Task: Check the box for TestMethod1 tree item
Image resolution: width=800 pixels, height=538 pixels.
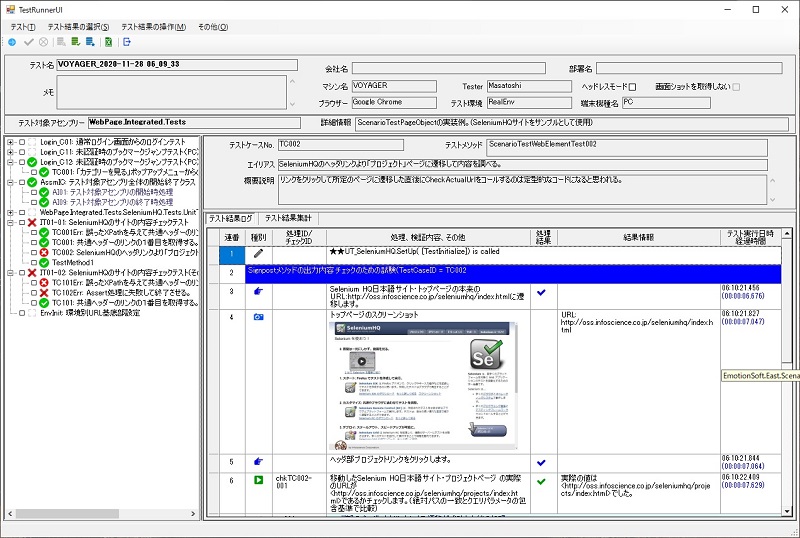Action: tap(34, 263)
